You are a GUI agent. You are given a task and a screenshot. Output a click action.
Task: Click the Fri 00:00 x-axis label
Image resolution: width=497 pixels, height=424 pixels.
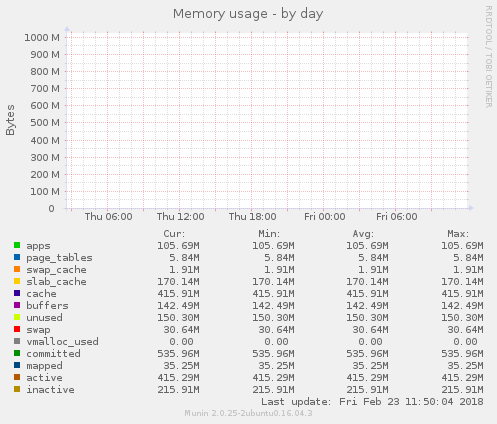point(324,217)
